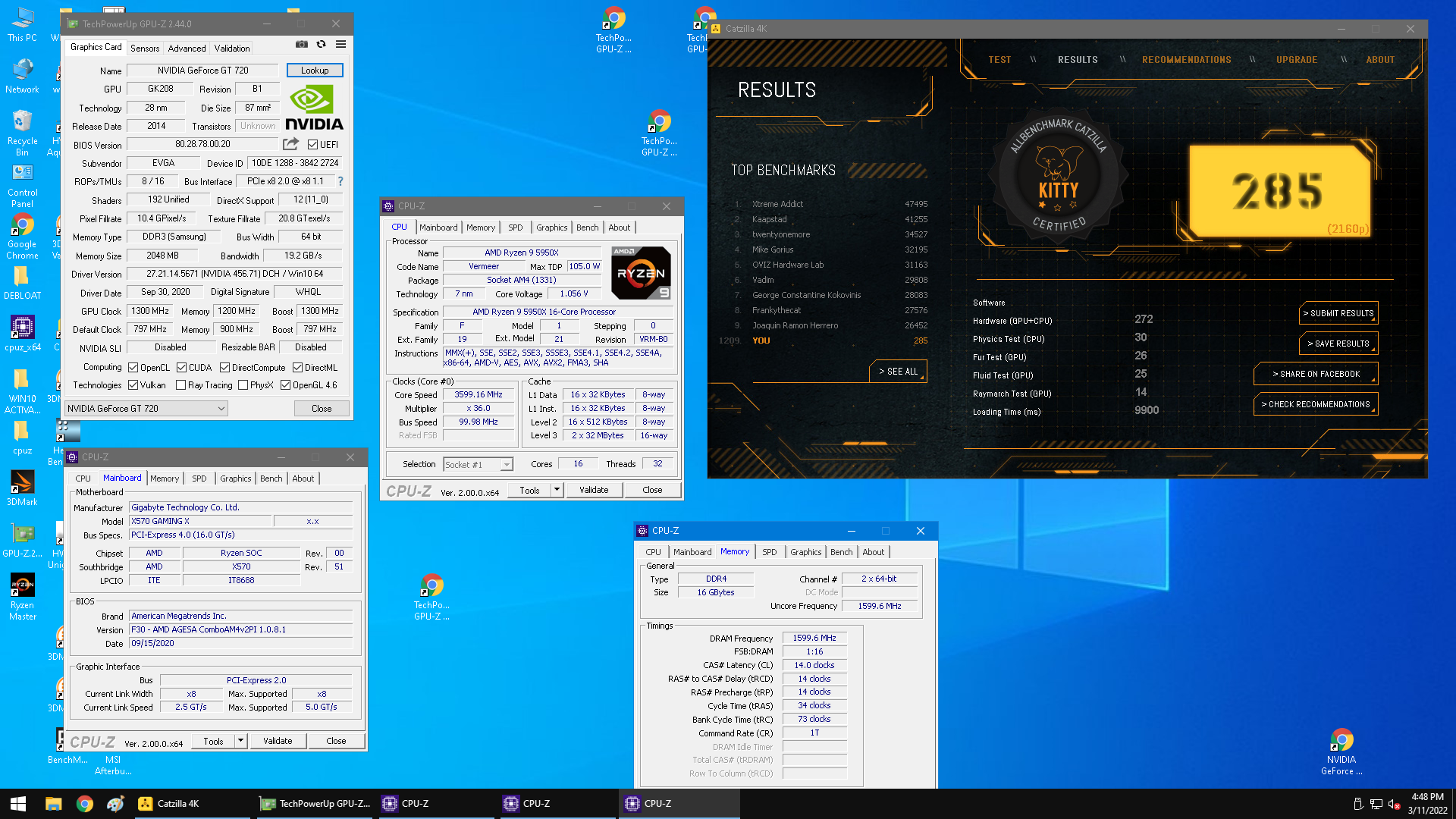Image resolution: width=1456 pixels, height=819 pixels.
Task: Click SAVE RESULTS in Catzilla
Action: tap(1338, 344)
